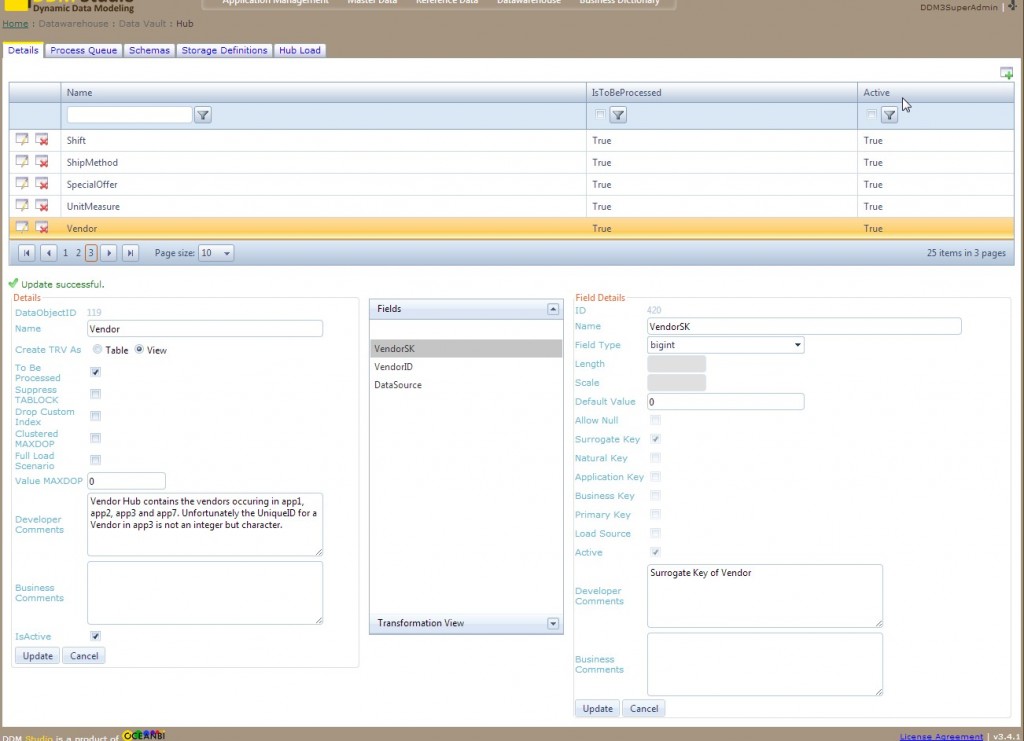Edit the SpecialOffer row
The height and width of the screenshot is (741, 1024).
click(x=22, y=184)
